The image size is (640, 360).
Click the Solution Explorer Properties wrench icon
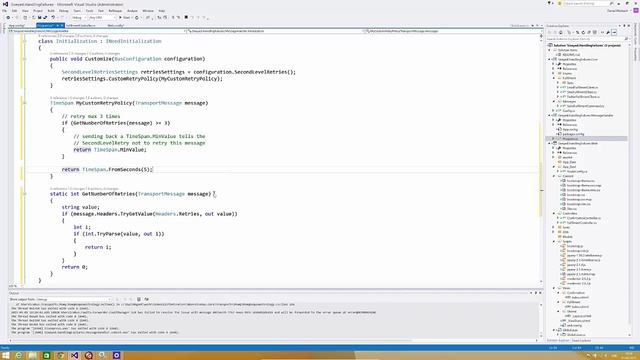608,32
